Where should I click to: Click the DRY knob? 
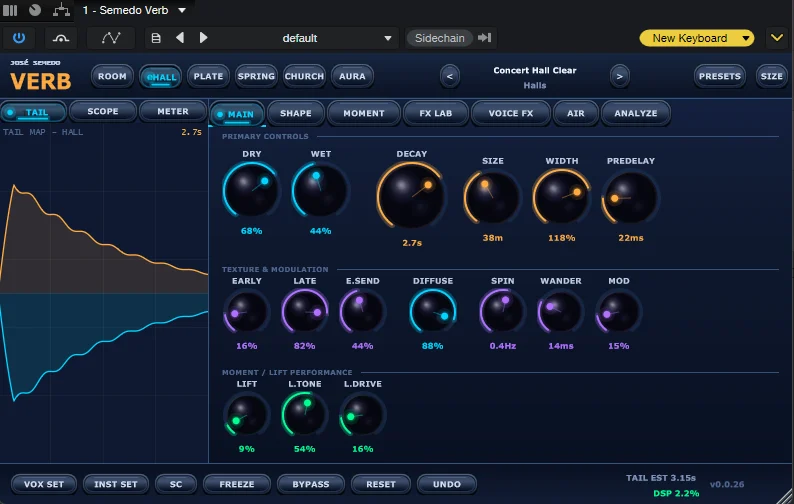251,190
